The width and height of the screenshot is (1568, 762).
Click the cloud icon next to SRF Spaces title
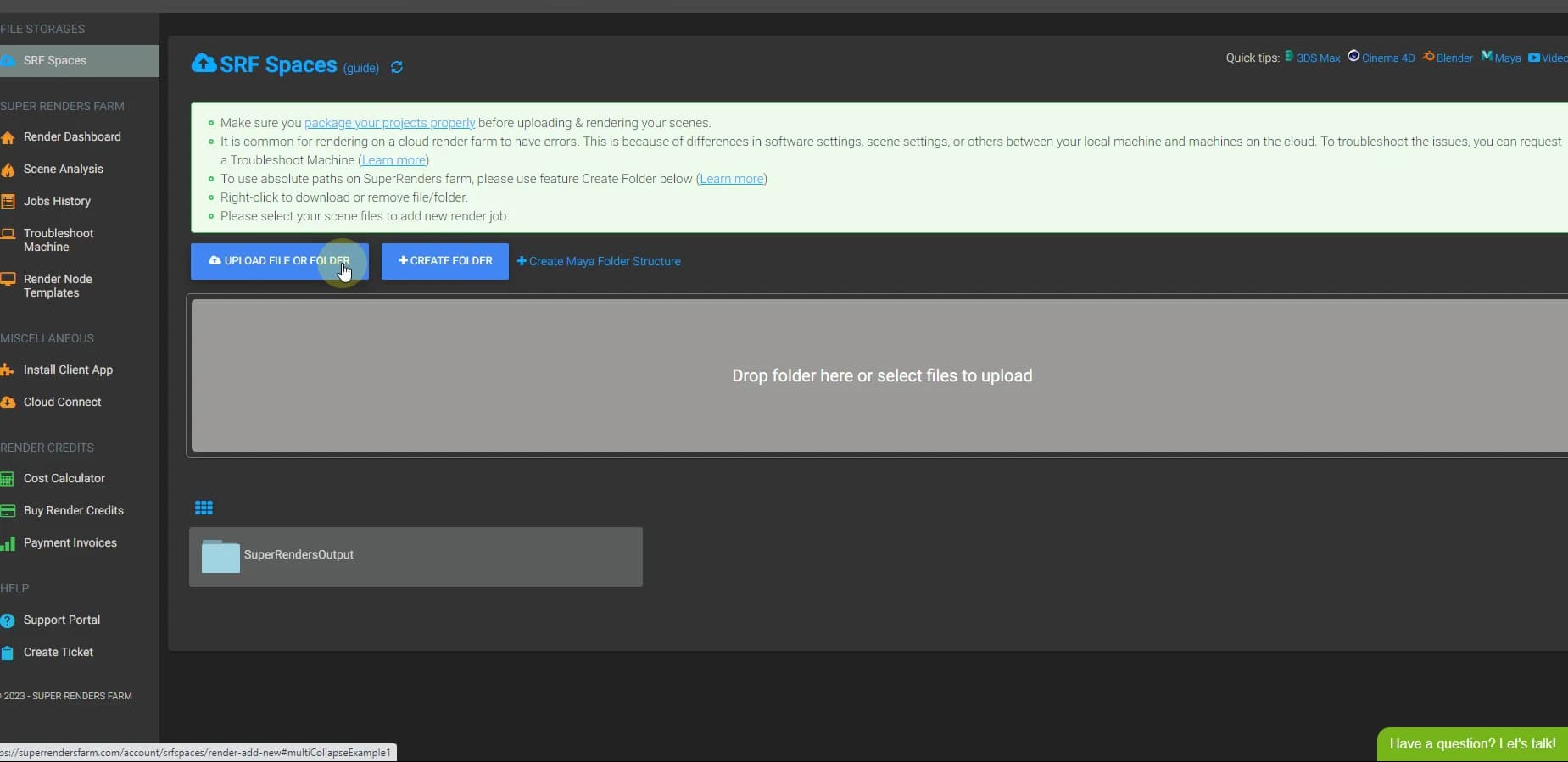coord(204,64)
